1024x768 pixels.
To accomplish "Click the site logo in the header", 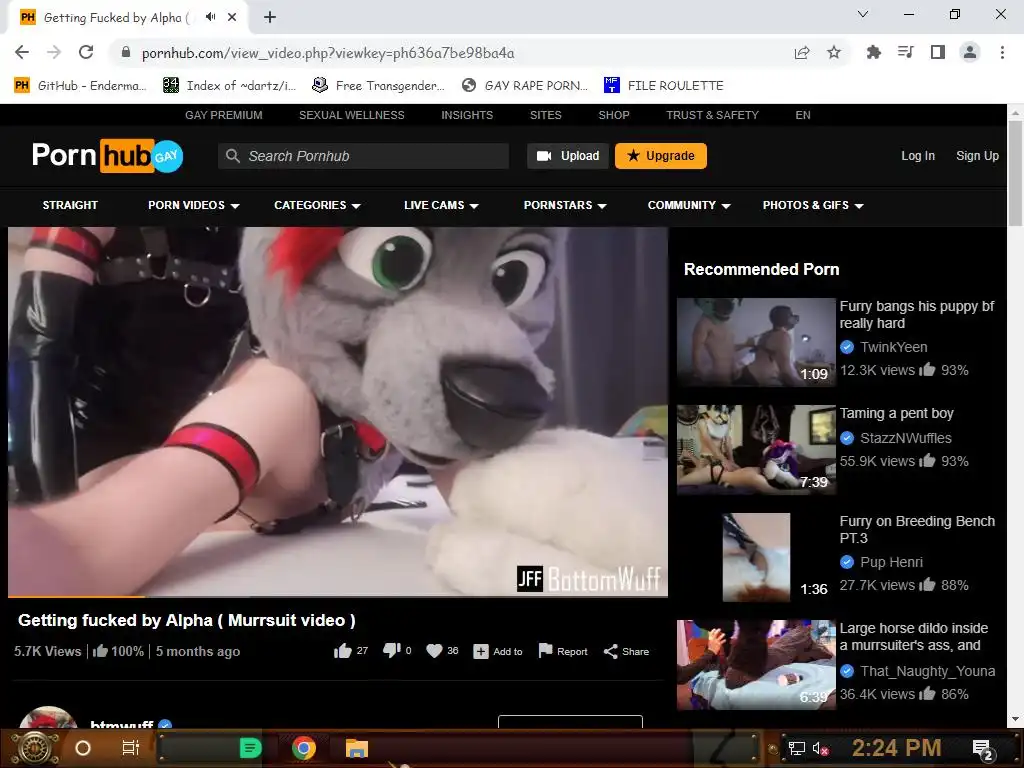I will [108, 155].
